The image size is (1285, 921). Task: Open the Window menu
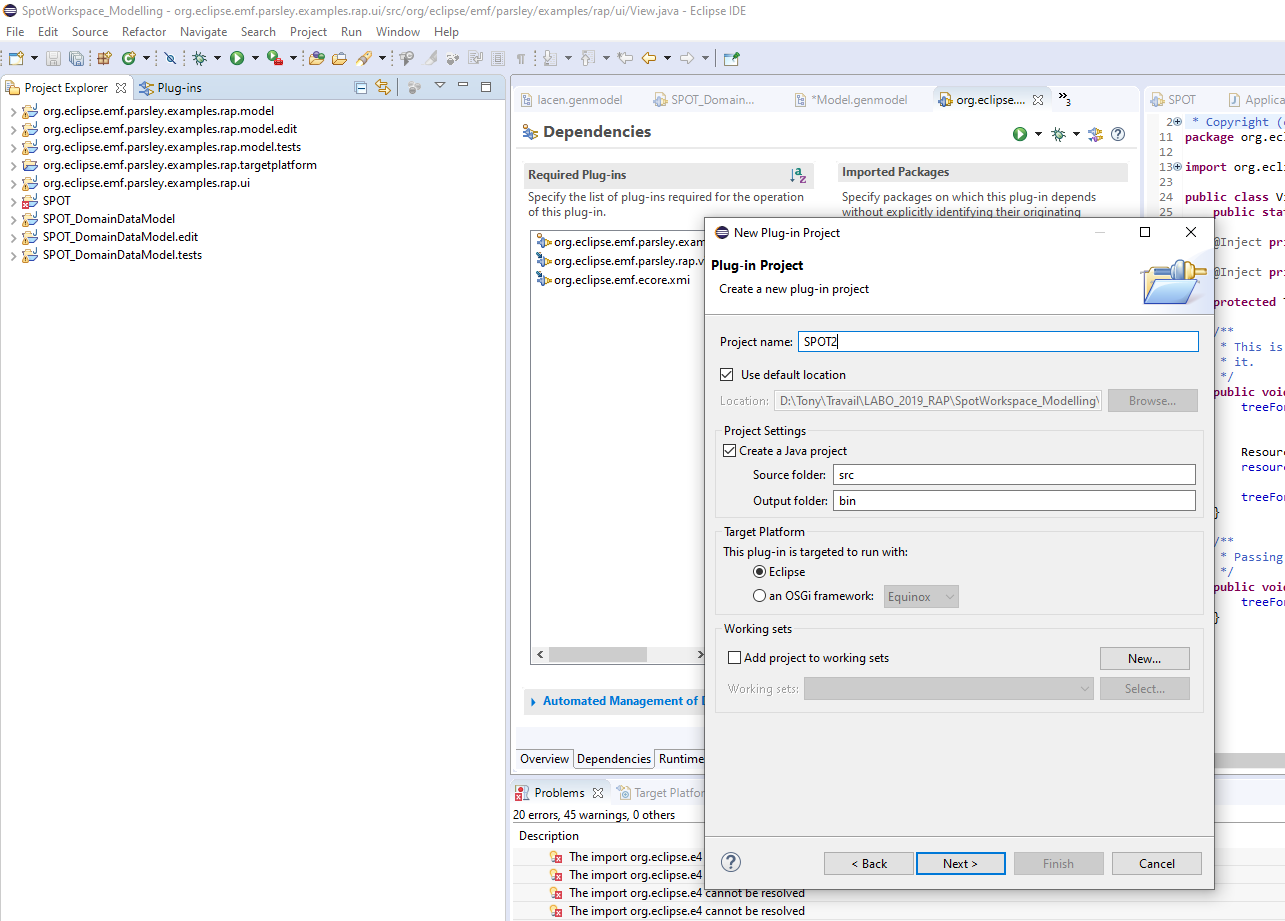click(398, 32)
